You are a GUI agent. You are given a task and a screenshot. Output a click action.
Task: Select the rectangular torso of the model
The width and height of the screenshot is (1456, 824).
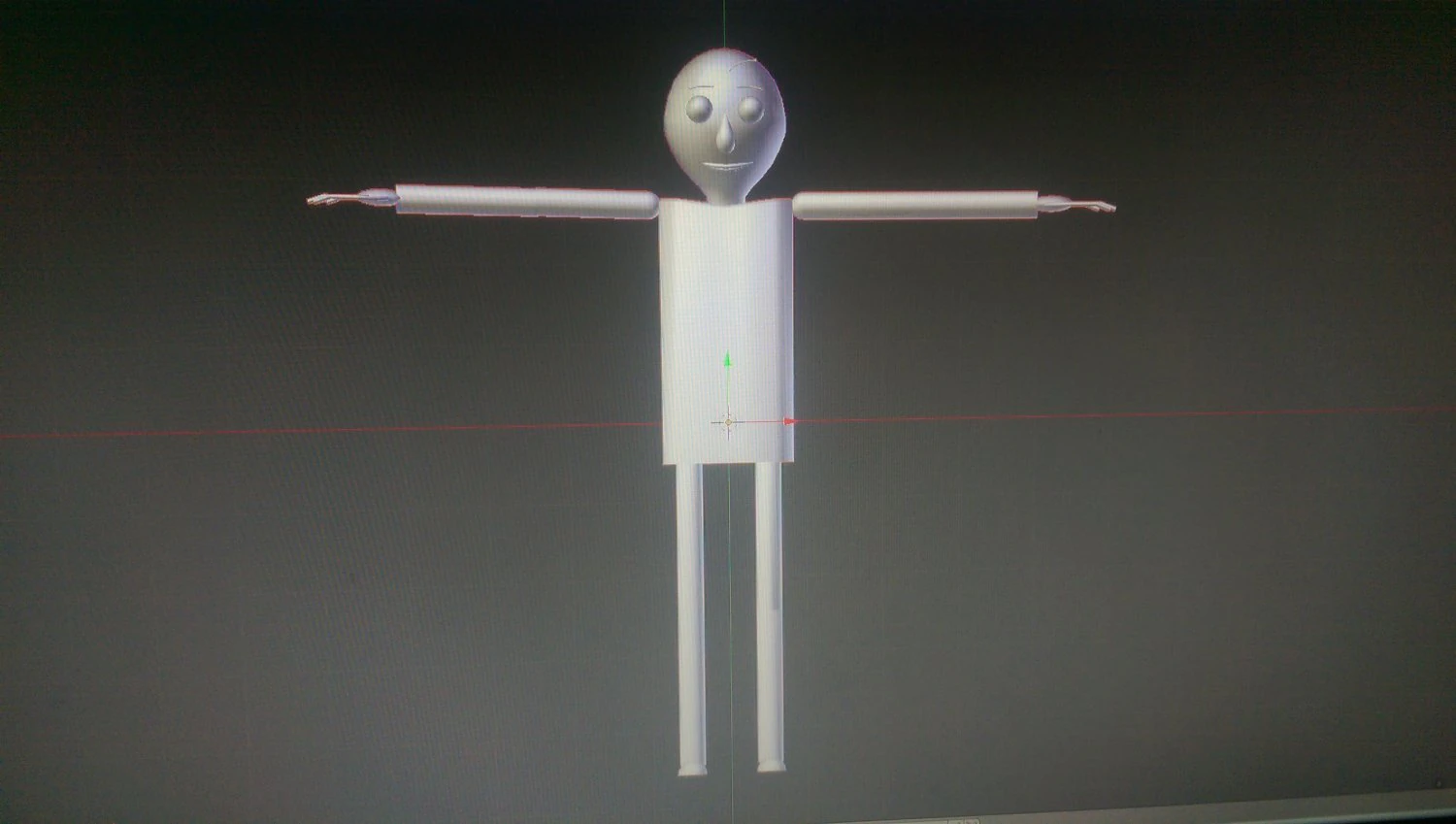pyautogui.click(x=728, y=330)
